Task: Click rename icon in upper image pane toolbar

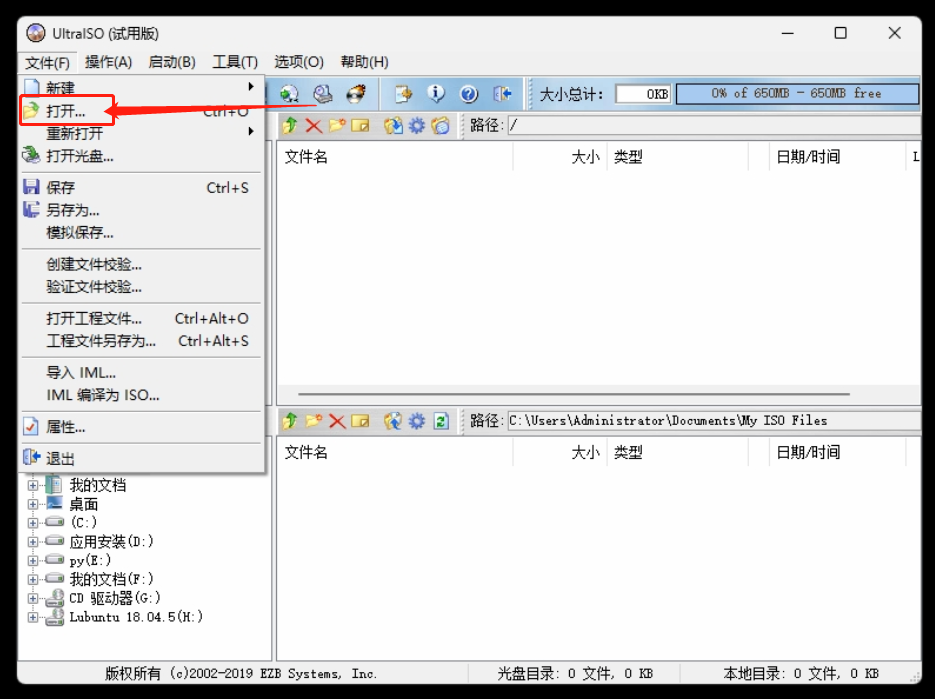Action: pyautogui.click(x=360, y=125)
